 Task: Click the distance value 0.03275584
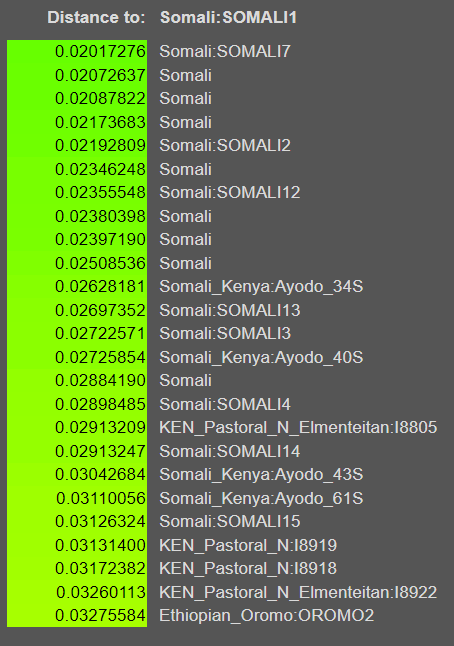point(100,616)
